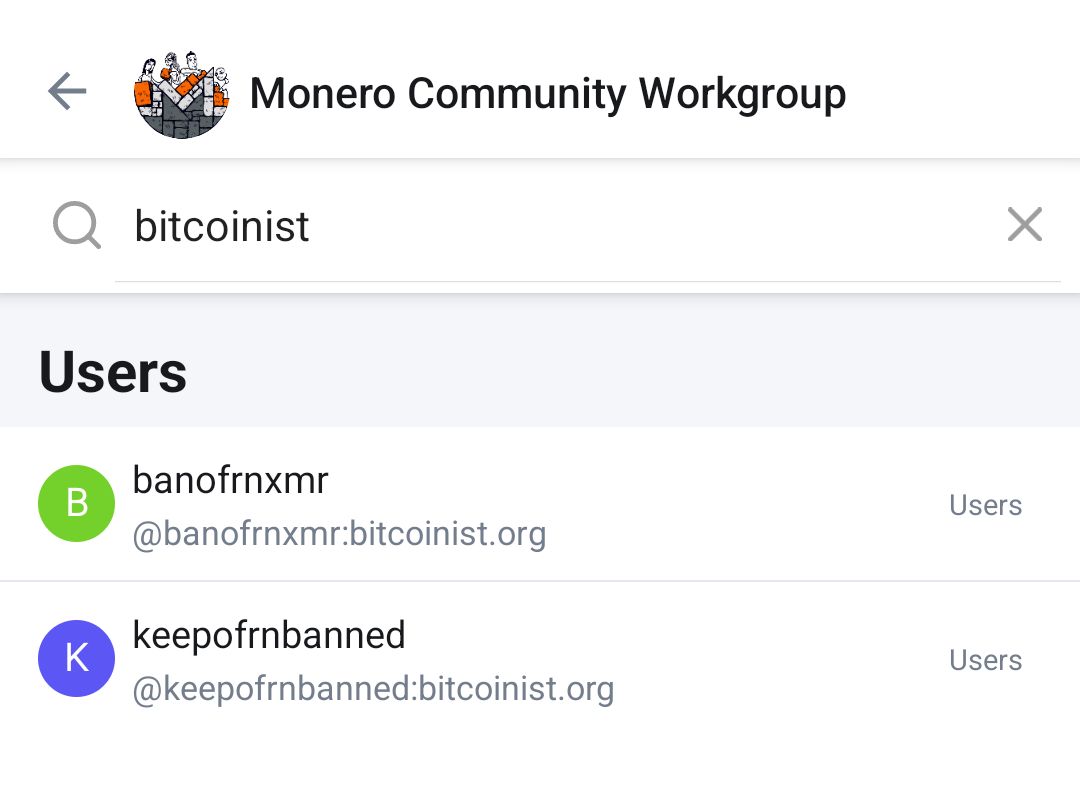Select the keepofrnbanned display name
The height and width of the screenshot is (798, 1080).
269,635
